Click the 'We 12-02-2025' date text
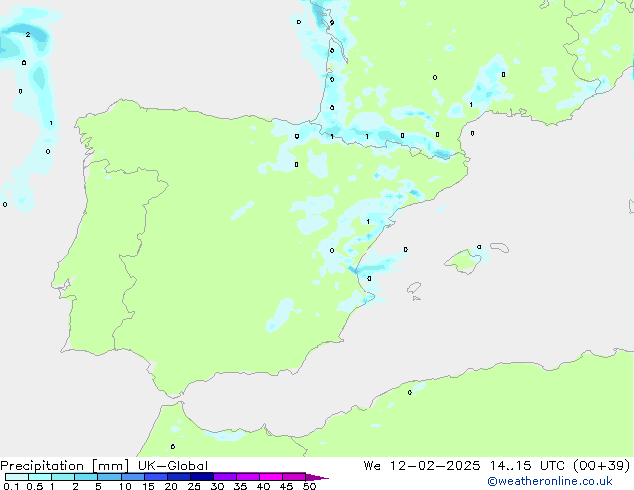Screen dimensions: 634x490 click(x=422, y=466)
